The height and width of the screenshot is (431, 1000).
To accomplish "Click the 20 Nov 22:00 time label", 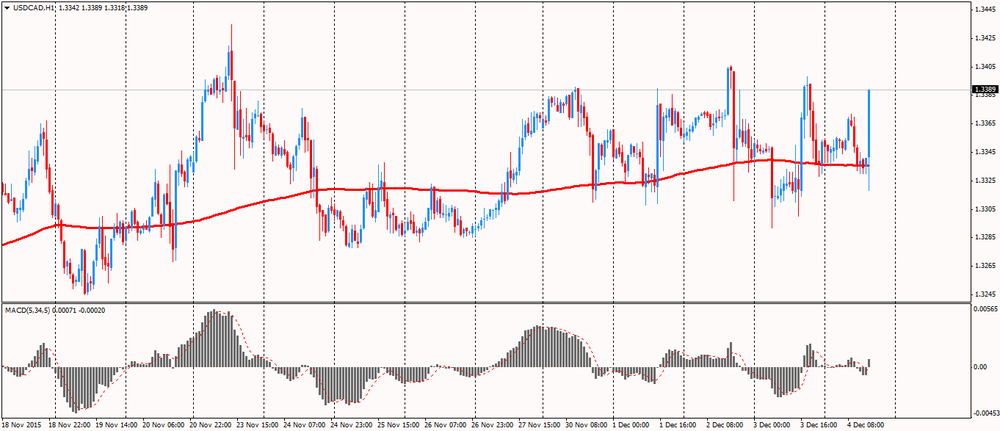I will tap(210, 423).
